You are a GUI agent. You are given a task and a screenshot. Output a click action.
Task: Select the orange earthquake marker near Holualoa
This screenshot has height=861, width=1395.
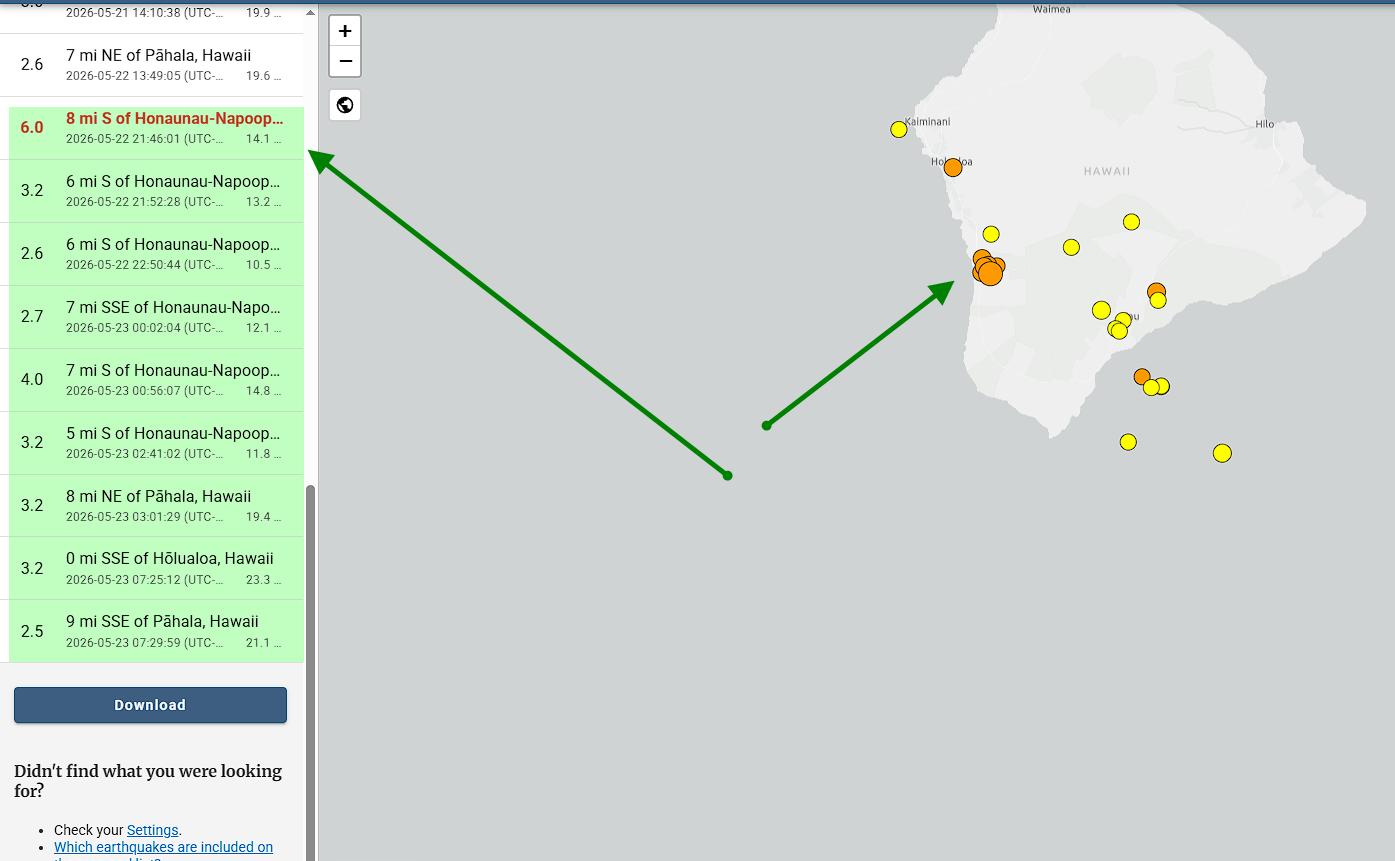pyautogui.click(x=953, y=167)
